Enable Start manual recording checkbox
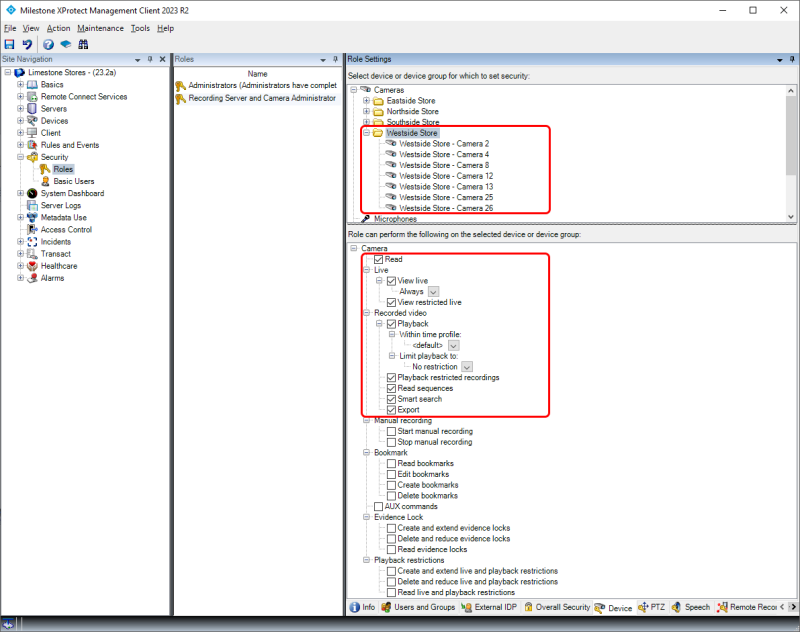The width and height of the screenshot is (800, 632). [x=391, y=432]
